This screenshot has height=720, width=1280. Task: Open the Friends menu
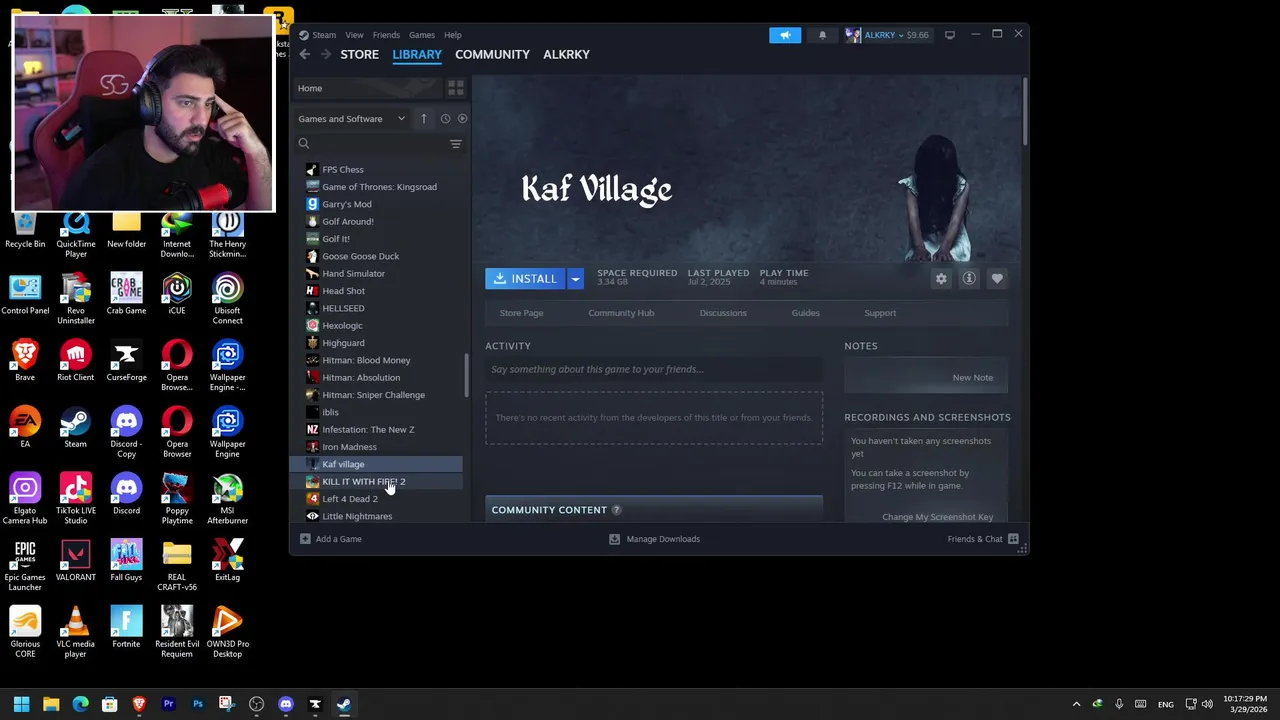click(386, 35)
